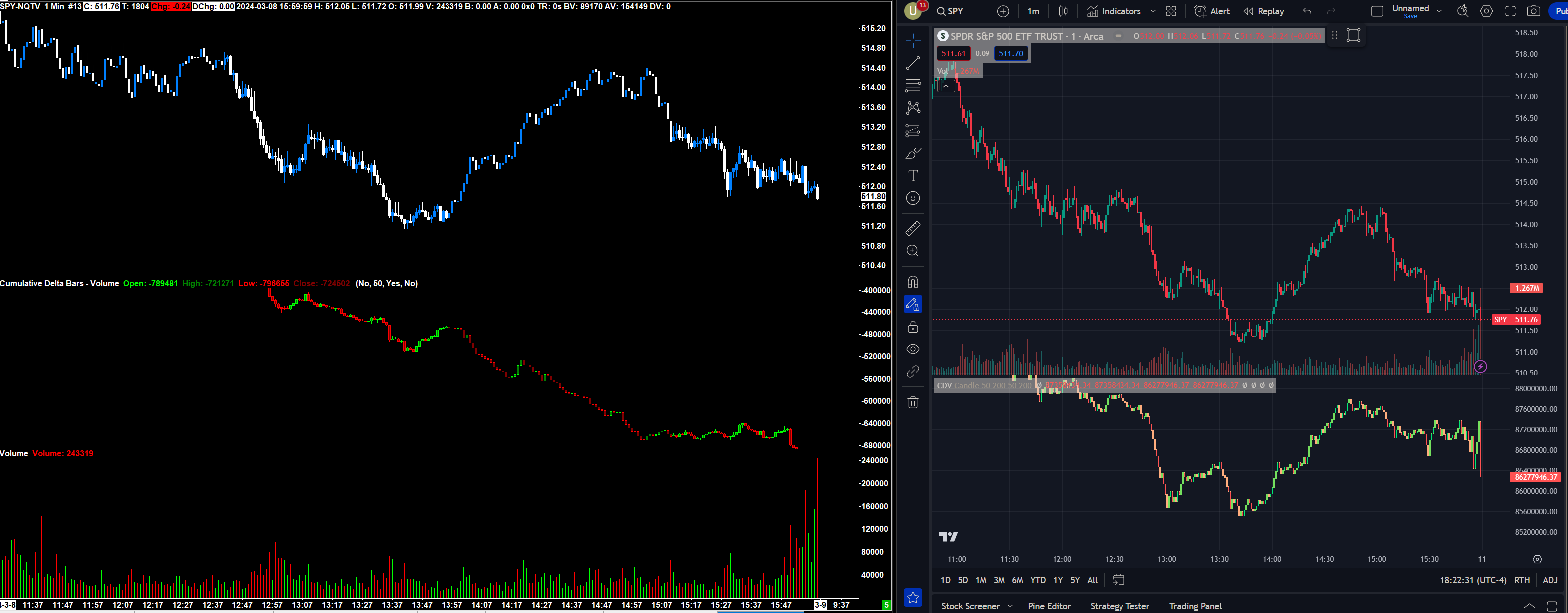Viewport: 1568px width, 613px height.
Task: Select the All date range
Action: click(1092, 580)
